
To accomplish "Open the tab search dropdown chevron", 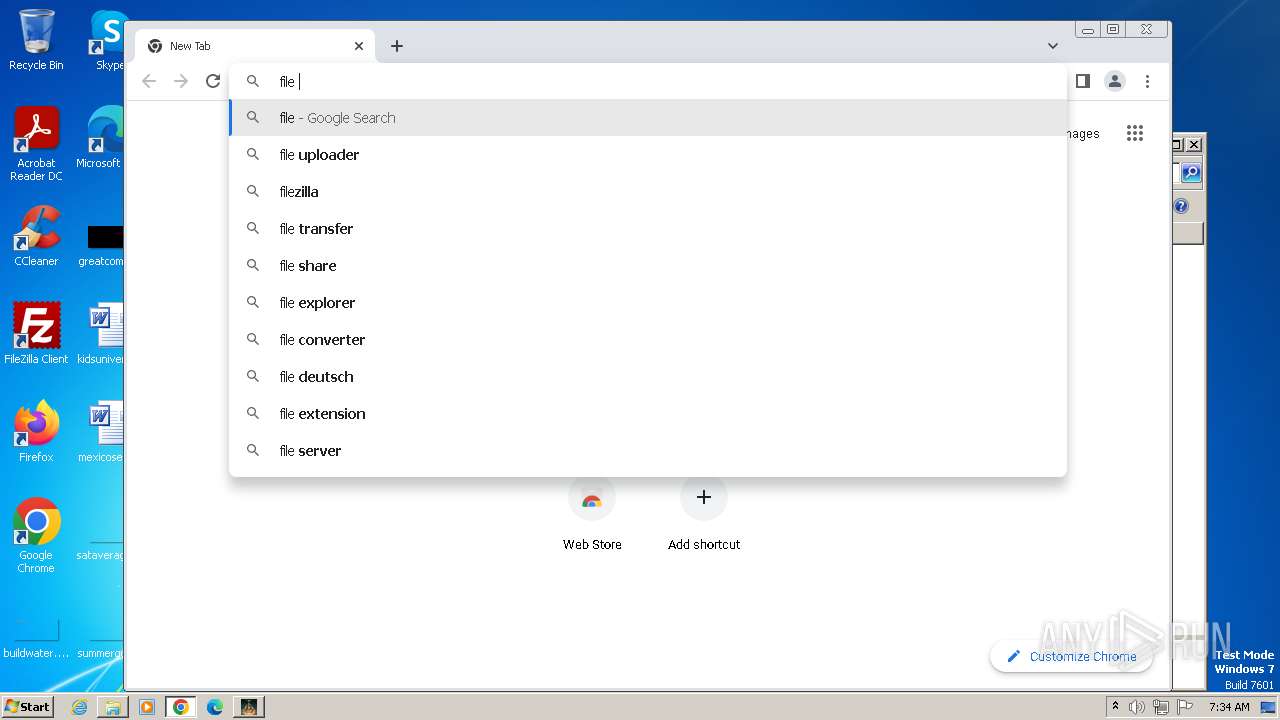I will (1053, 46).
